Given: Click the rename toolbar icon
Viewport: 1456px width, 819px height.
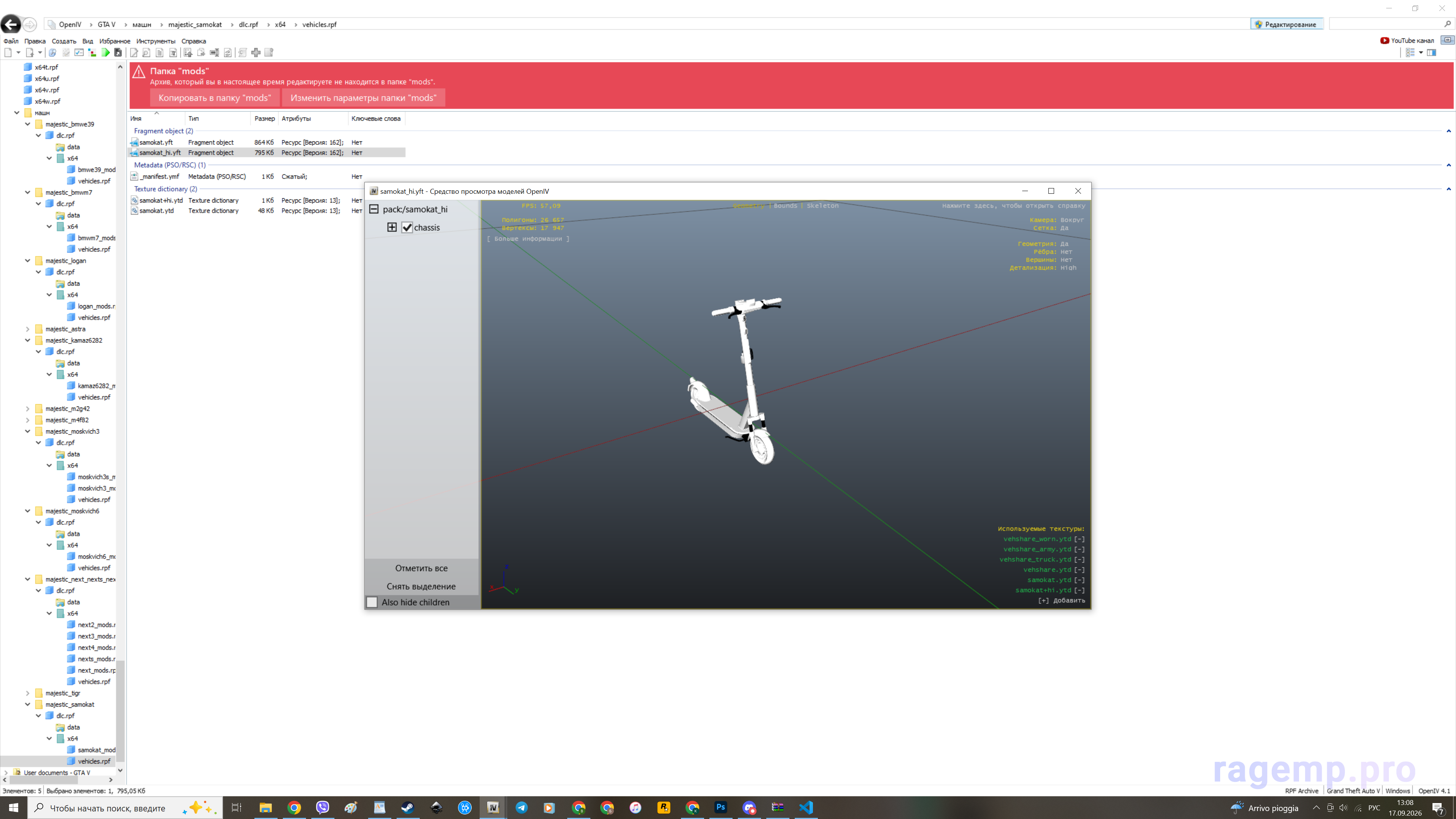Looking at the screenshot, I should [x=214, y=53].
